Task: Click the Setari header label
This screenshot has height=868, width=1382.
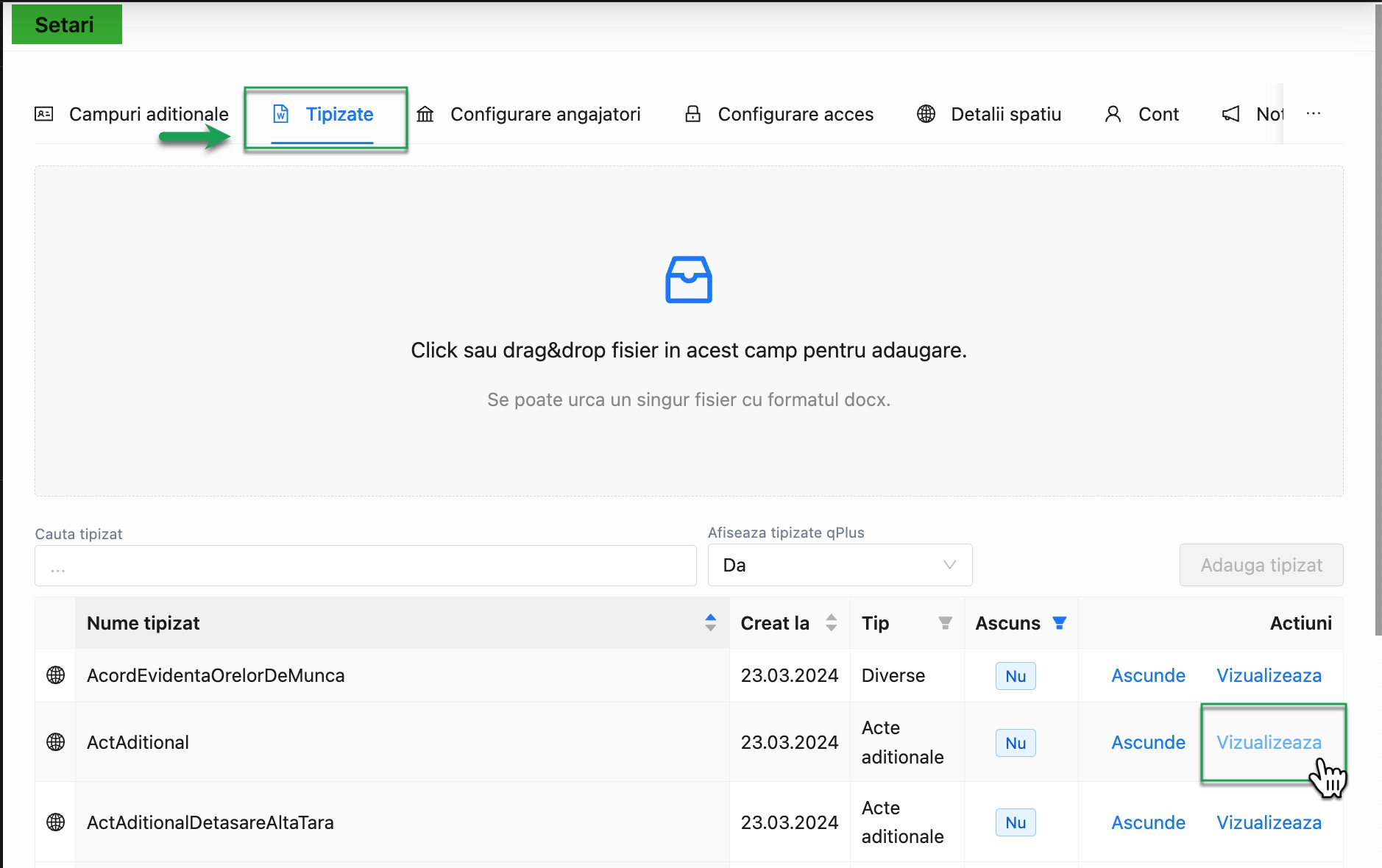Action: [x=66, y=24]
